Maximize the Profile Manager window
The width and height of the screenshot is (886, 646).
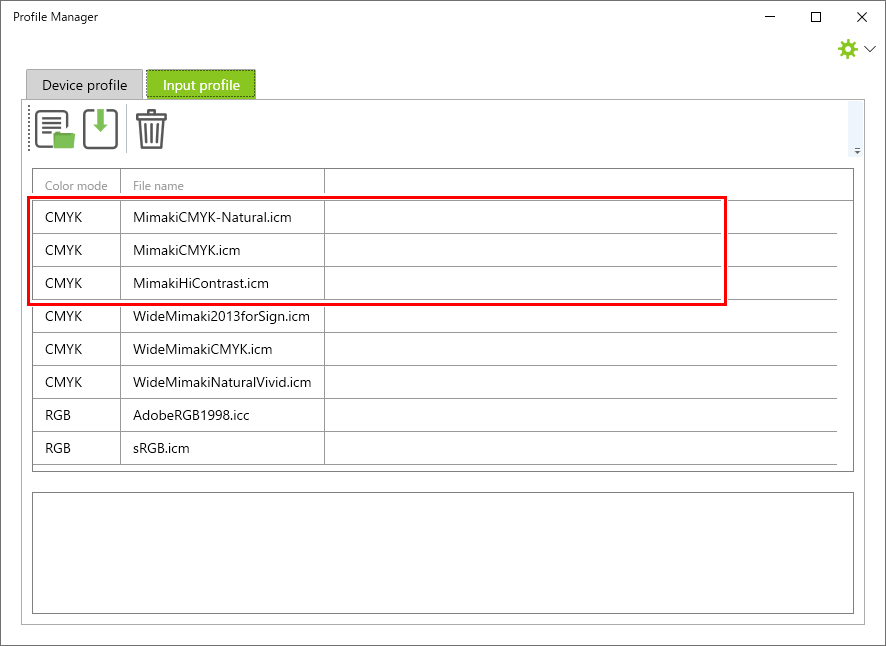coord(816,17)
